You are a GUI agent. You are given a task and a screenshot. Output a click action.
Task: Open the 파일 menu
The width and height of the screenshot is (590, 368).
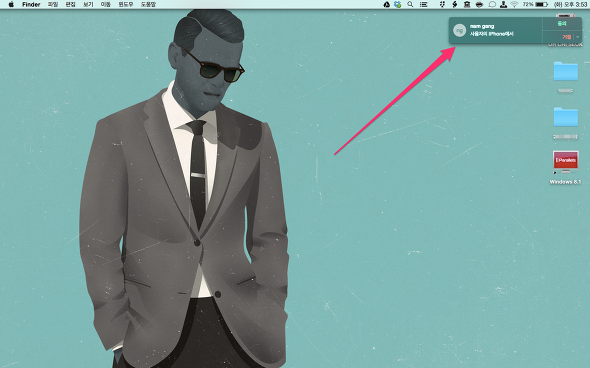53,5
